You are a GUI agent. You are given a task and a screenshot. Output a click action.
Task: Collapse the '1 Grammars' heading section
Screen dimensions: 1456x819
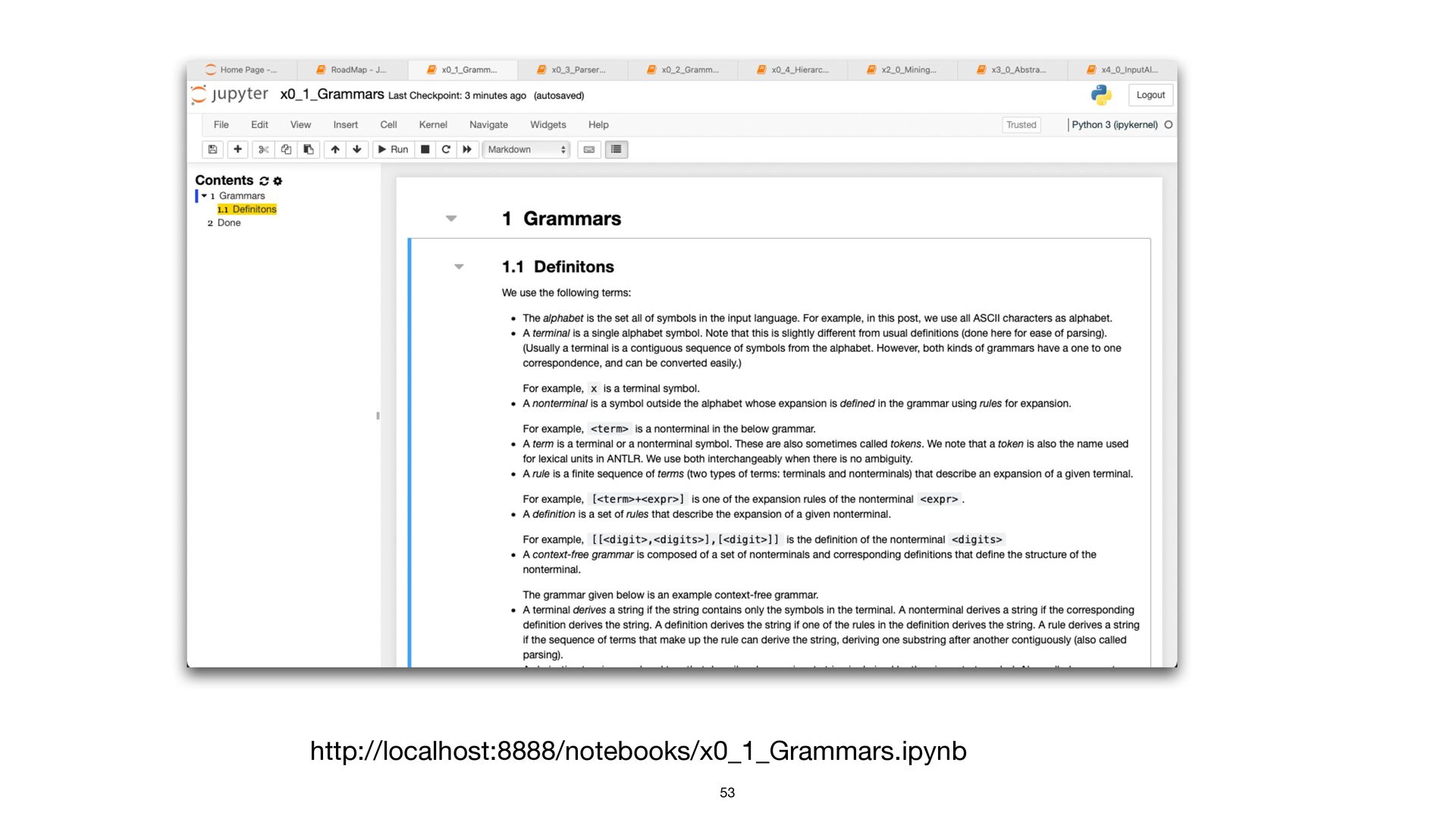coord(451,218)
